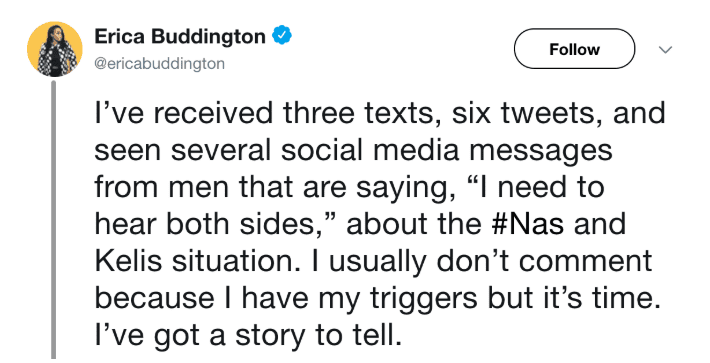The width and height of the screenshot is (710, 363).
Task: Expand the tweet options chevron menu
Action: point(665,49)
